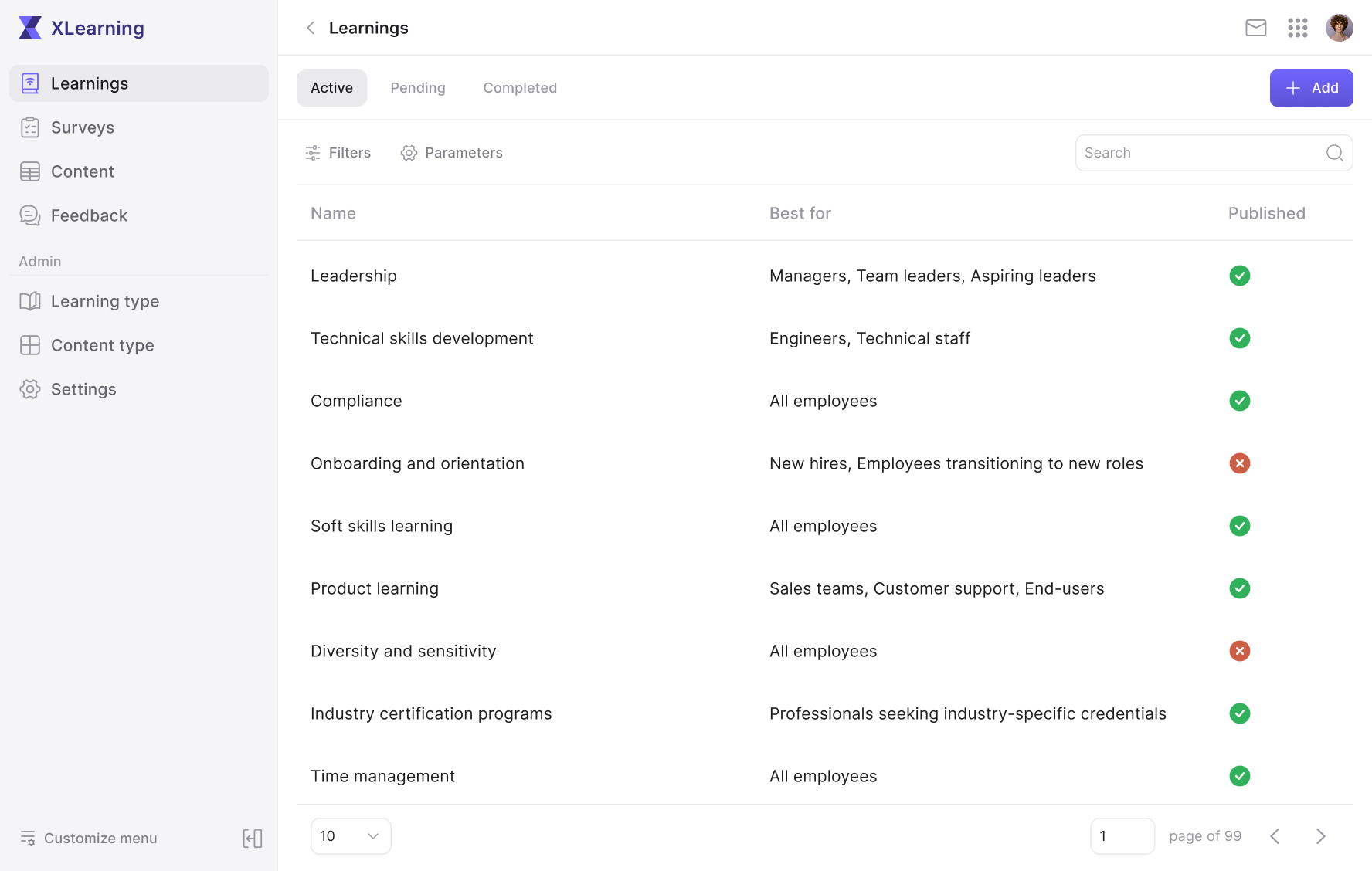Open the Parameters options
Image resolution: width=1372 pixels, height=871 pixels.
click(452, 153)
